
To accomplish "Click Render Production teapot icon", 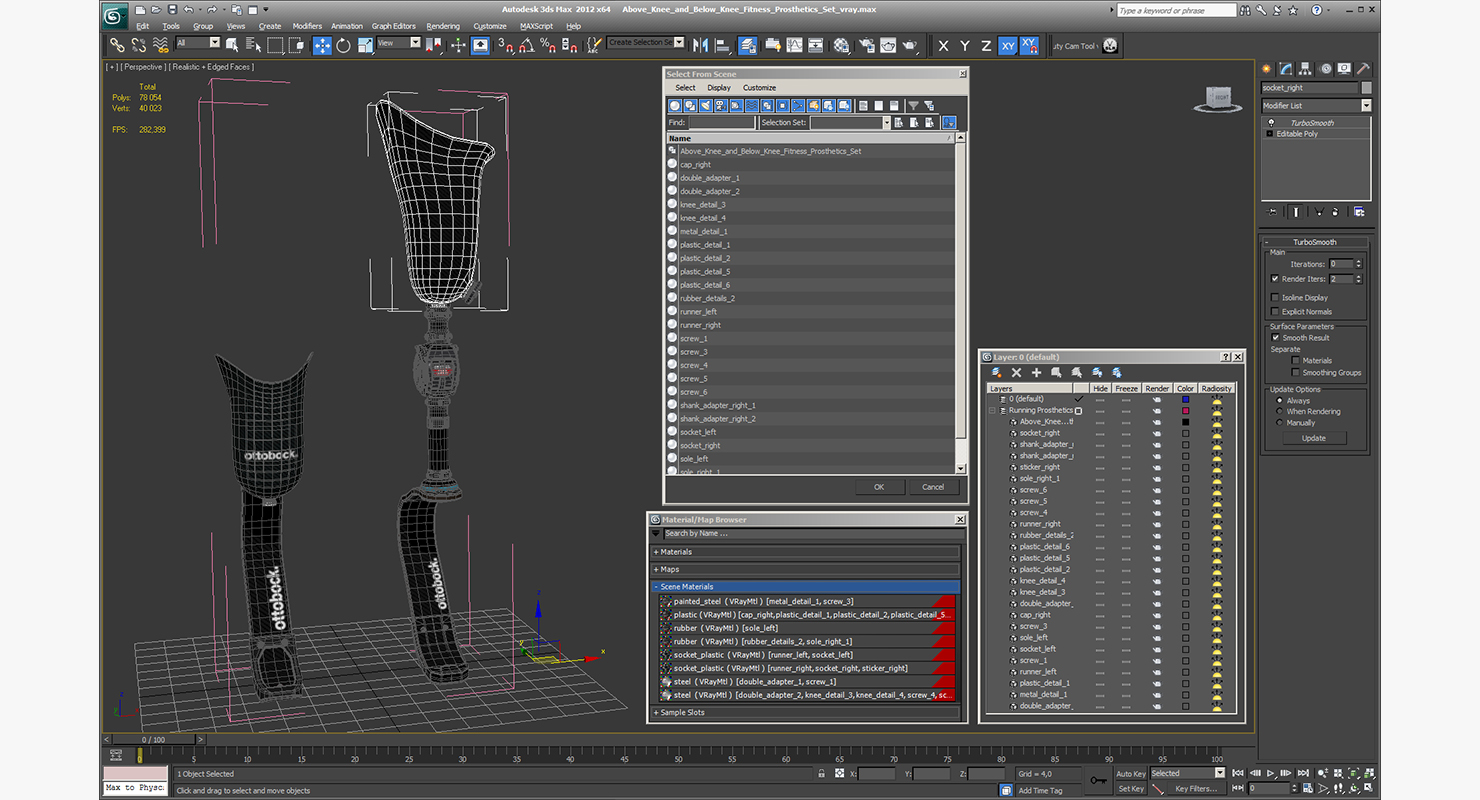I will pos(909,45).
